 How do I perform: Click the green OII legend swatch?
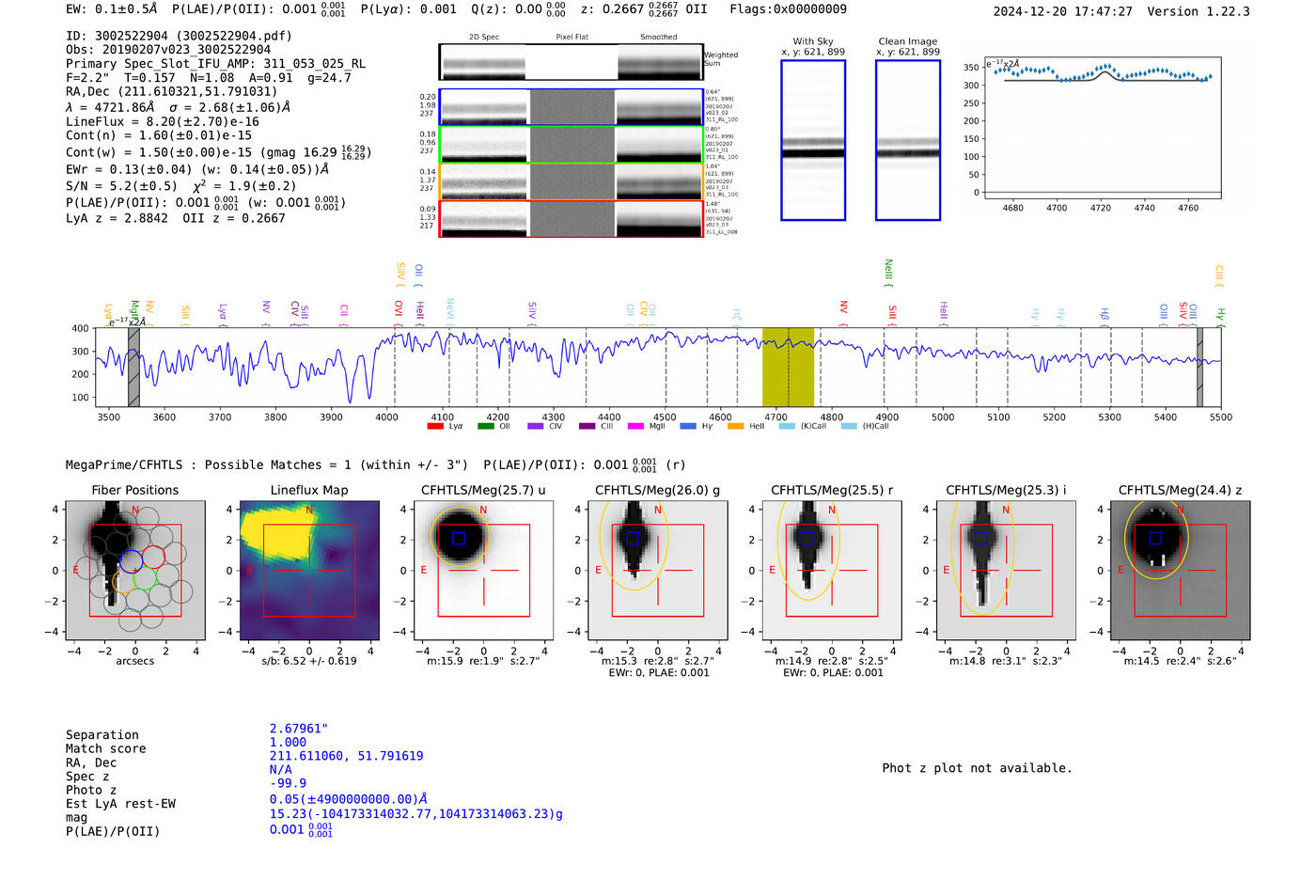(x=485, y=427)
